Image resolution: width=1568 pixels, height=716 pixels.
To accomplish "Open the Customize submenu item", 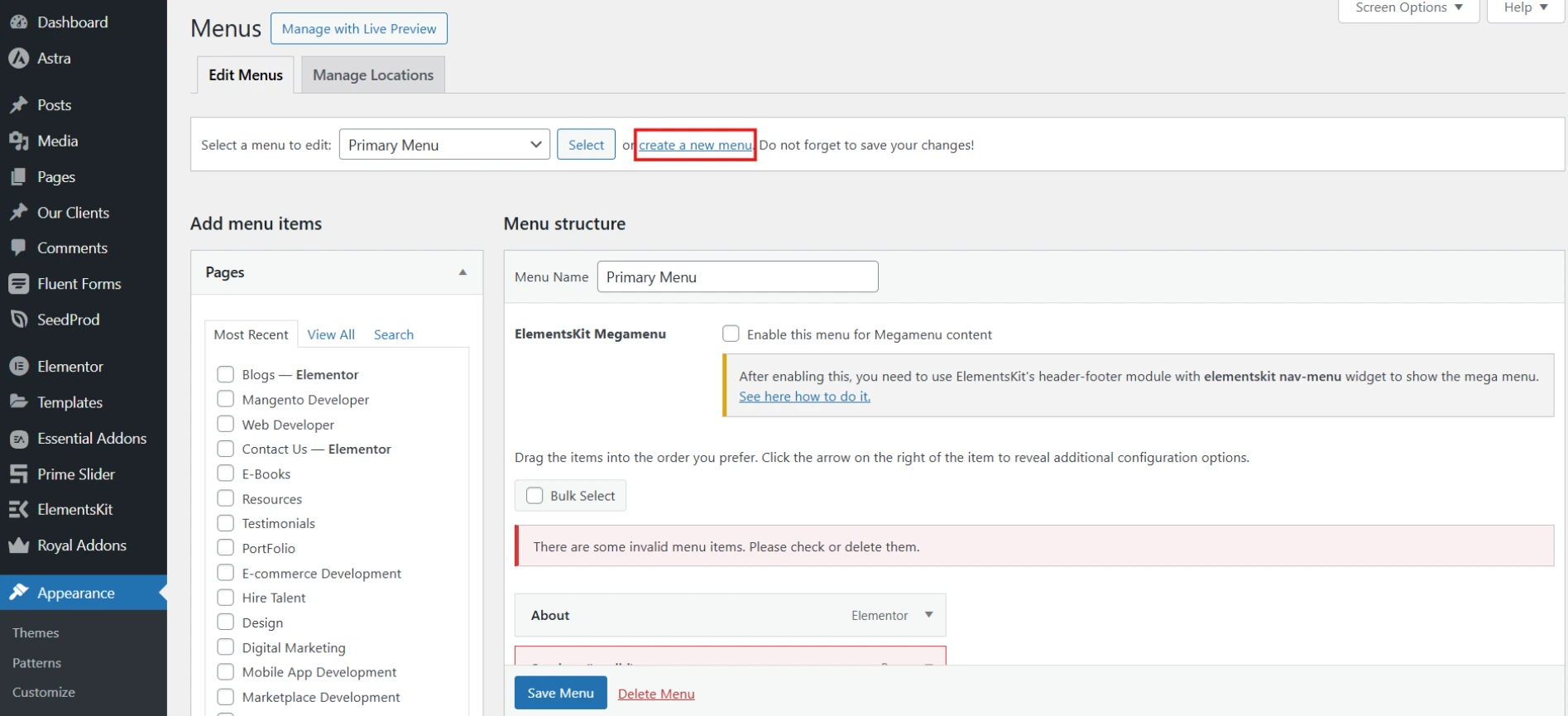I will tap(44, 692).
